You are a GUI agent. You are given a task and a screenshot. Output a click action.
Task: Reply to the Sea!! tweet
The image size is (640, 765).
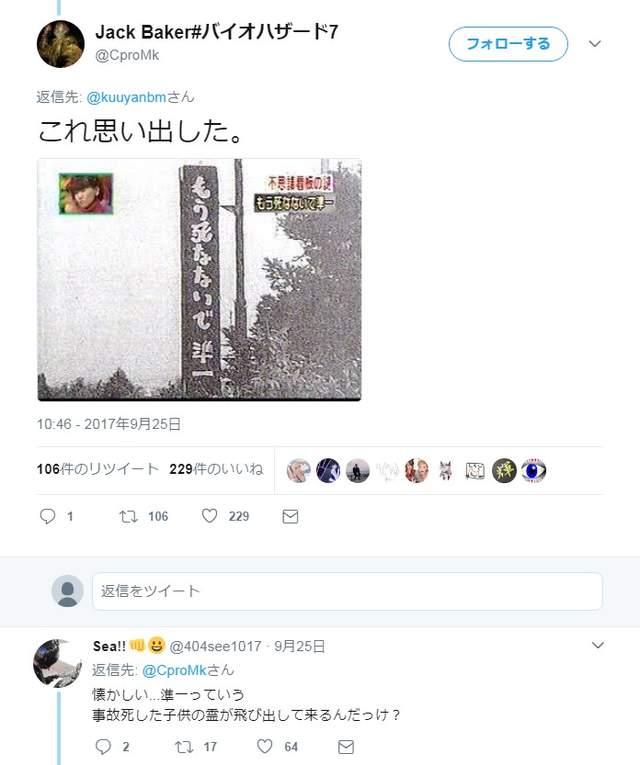point(103,746)
